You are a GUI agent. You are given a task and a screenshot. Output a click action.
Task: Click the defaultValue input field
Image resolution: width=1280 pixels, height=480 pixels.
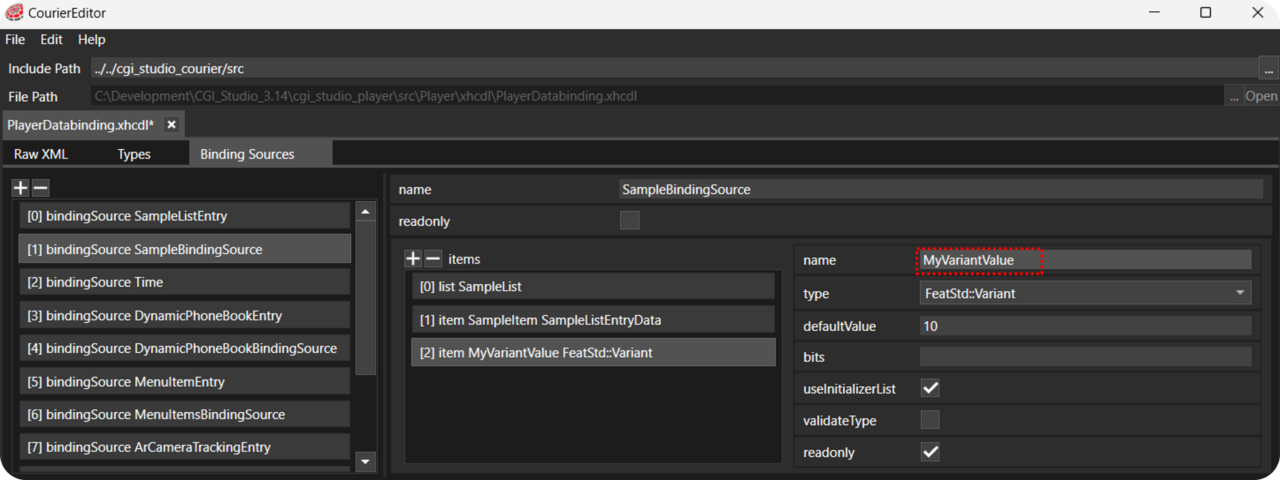click(x=1085, y=326)
